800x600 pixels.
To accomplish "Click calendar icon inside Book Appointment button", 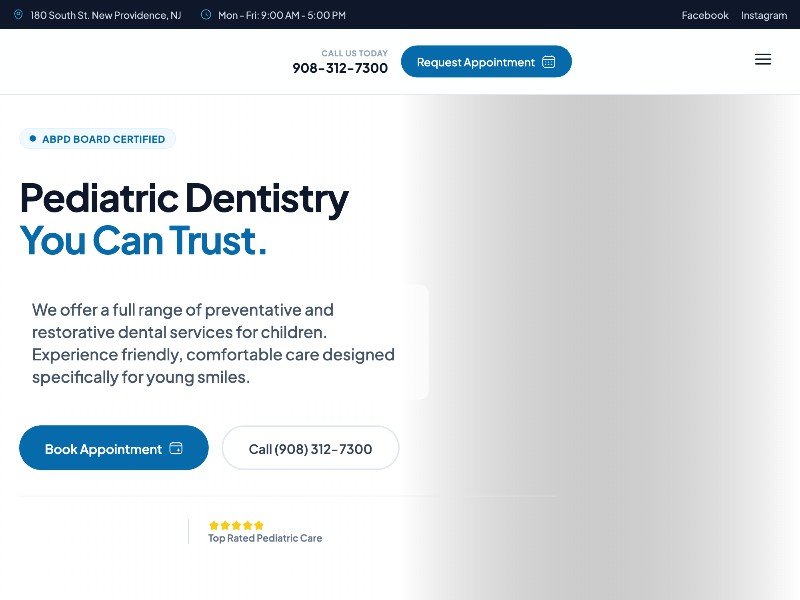I will point(176,448).
